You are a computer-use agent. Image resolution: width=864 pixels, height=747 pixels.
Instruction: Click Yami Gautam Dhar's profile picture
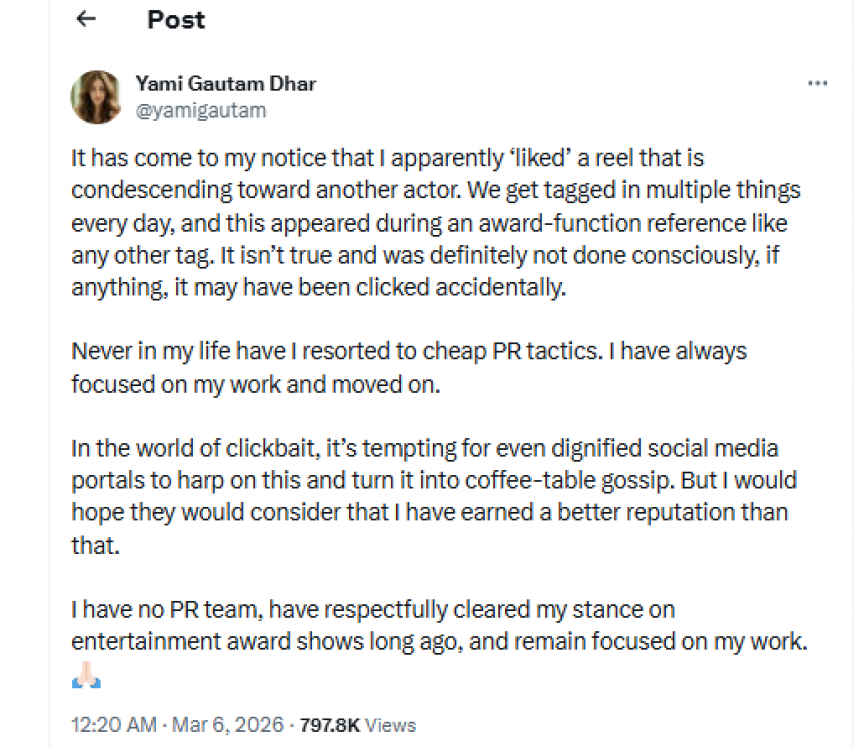96,97
